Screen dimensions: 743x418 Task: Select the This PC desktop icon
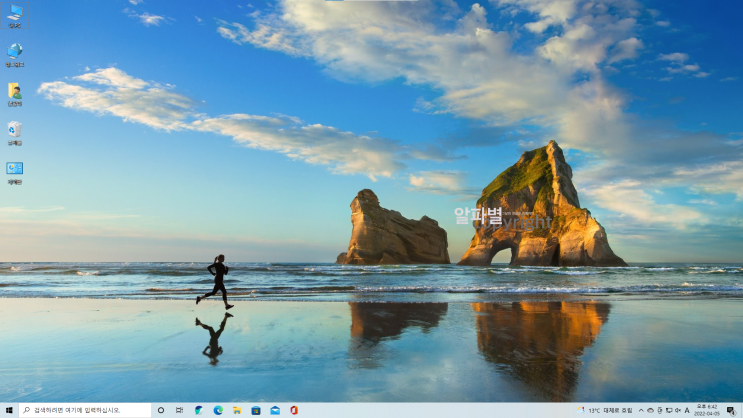pyautogui.click(x=15, y=16)
